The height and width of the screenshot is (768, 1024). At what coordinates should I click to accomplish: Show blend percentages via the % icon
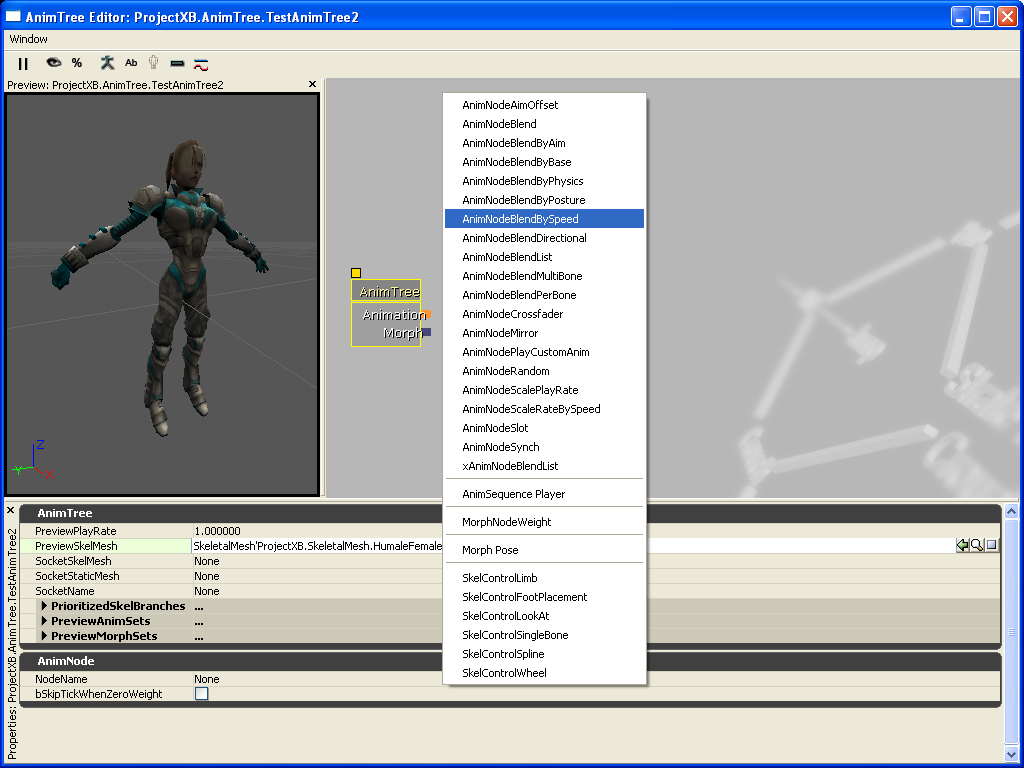pyautogui.click(x=76, y=63)
